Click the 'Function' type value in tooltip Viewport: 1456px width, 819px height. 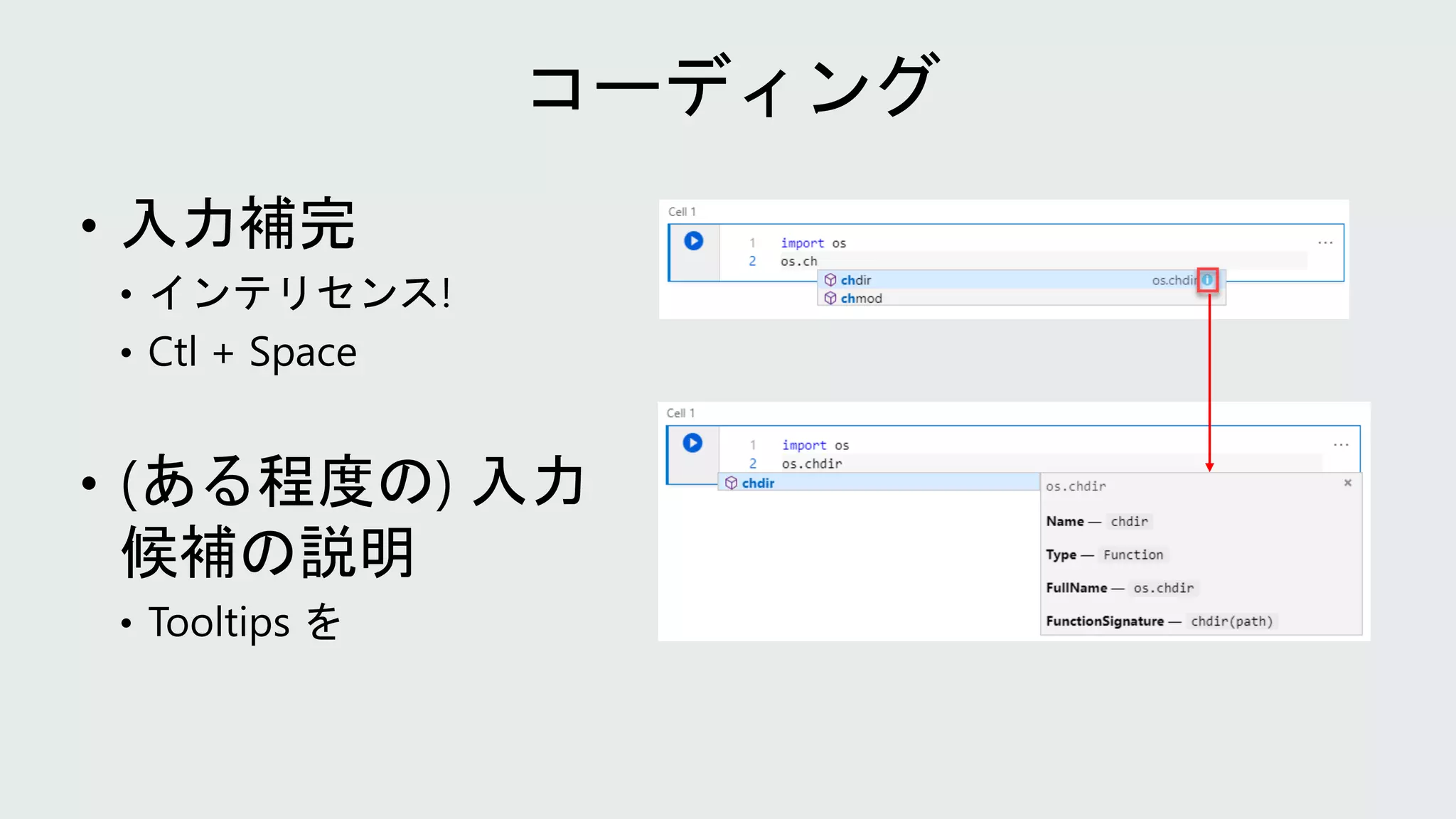[x=1133, y=555]
